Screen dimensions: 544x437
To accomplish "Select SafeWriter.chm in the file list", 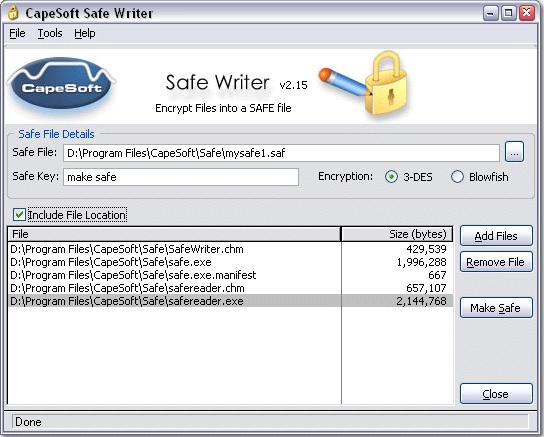I will point(230,249).
